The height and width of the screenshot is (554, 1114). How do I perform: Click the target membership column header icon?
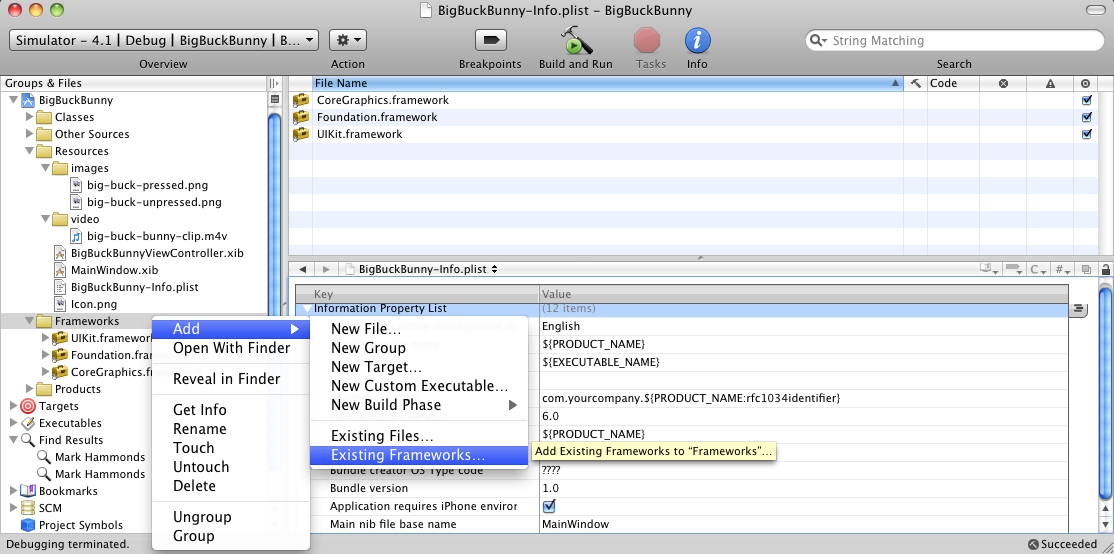[x=1086, y=83]
